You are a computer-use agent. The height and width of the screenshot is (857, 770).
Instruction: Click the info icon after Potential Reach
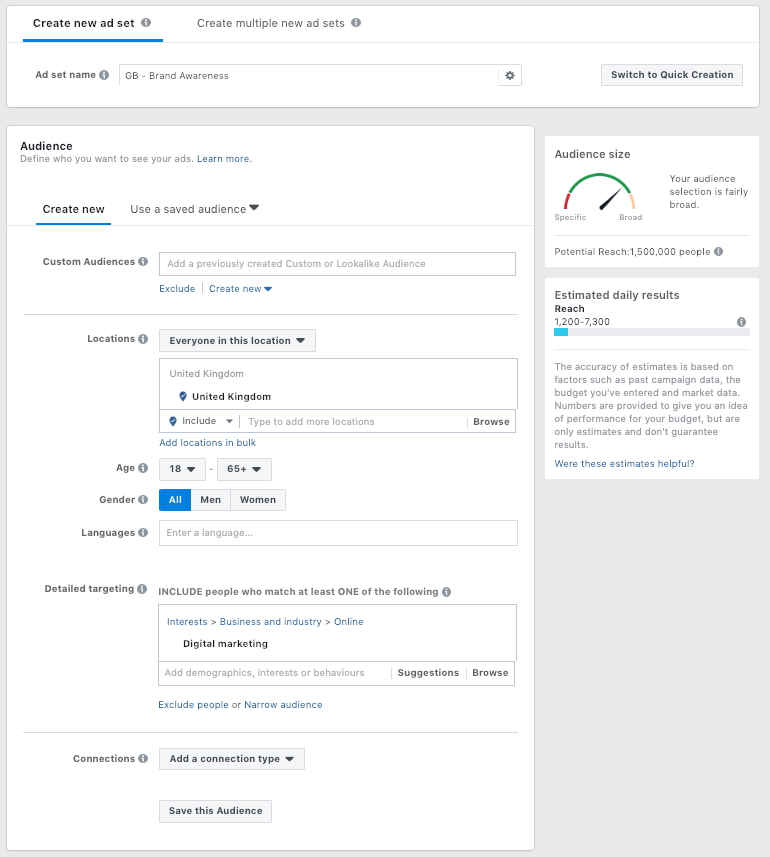[716, 252]
